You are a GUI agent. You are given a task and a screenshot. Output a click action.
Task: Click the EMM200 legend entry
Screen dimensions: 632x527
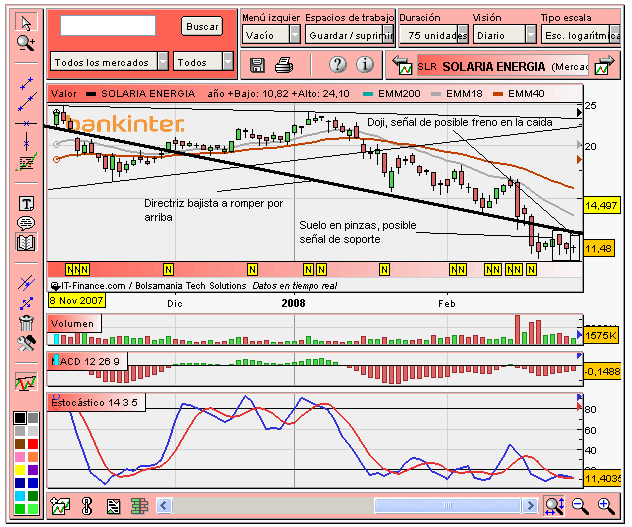tap(391, 94)
